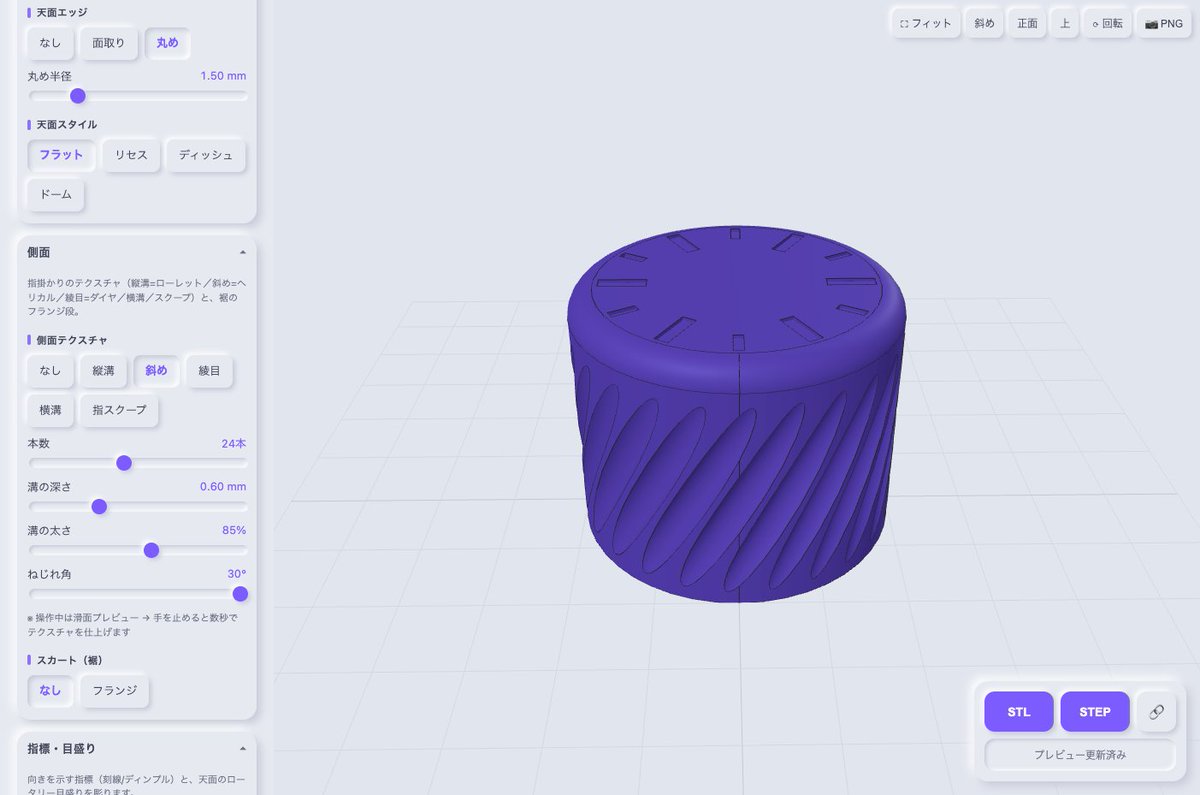Download the model as STL
The image size is (1200, 795).
point(1018,712)
